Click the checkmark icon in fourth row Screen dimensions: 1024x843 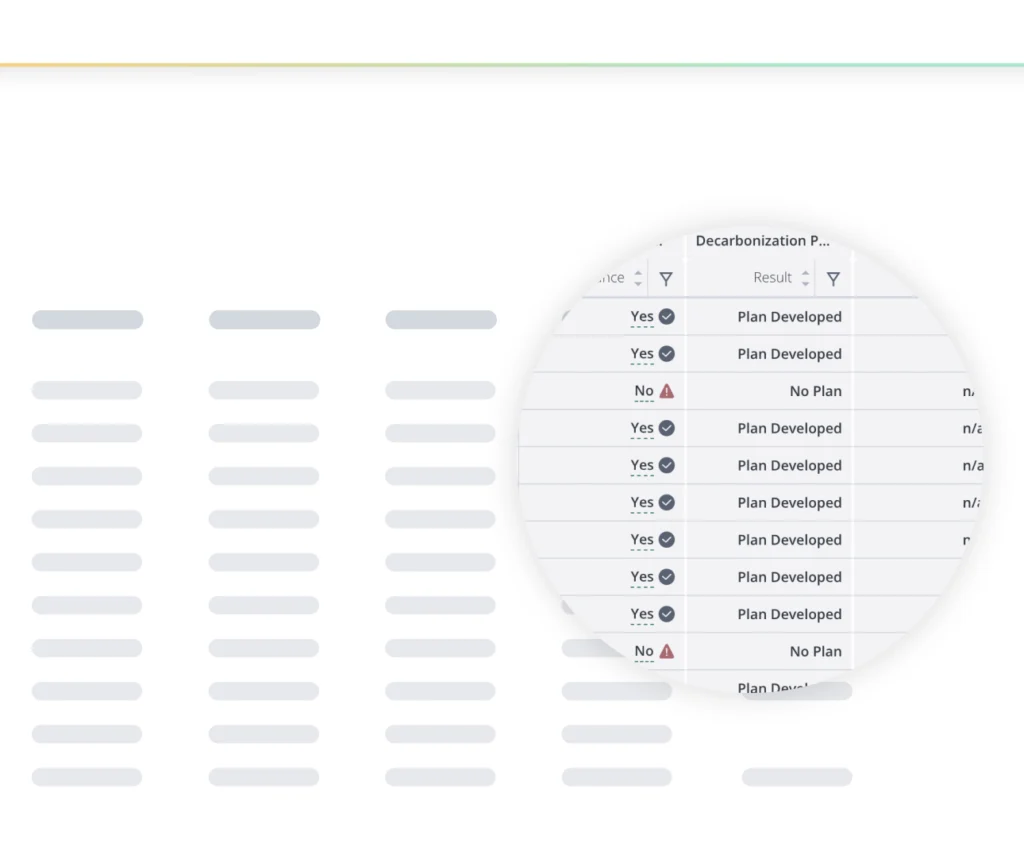coord(667,428)
